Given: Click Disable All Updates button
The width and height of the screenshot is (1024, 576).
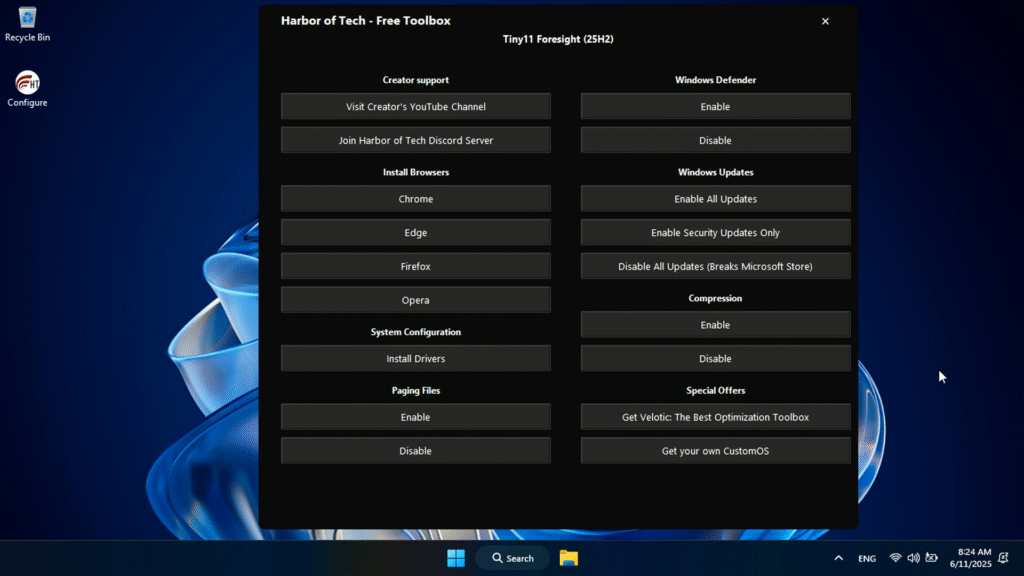Looking at the screenshot, I should (x=716, y=266).
